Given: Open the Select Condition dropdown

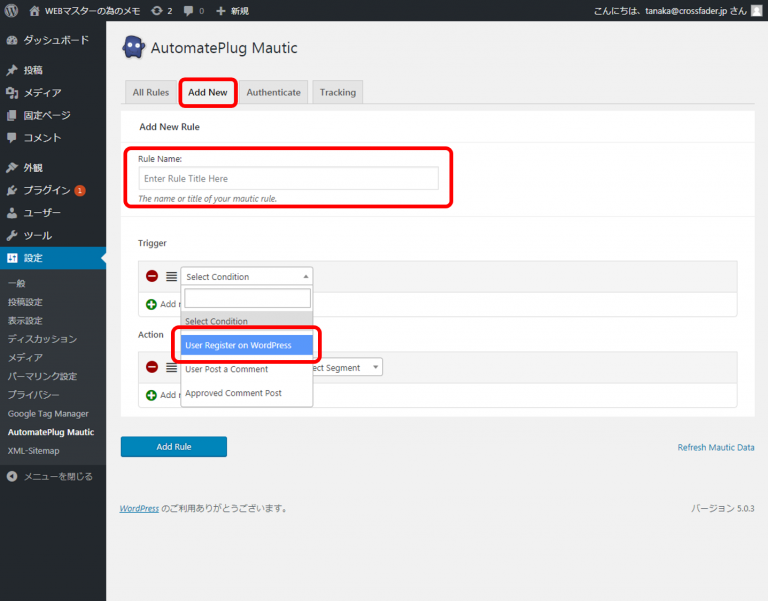Looking at the screenshot, I should [246, 276].
